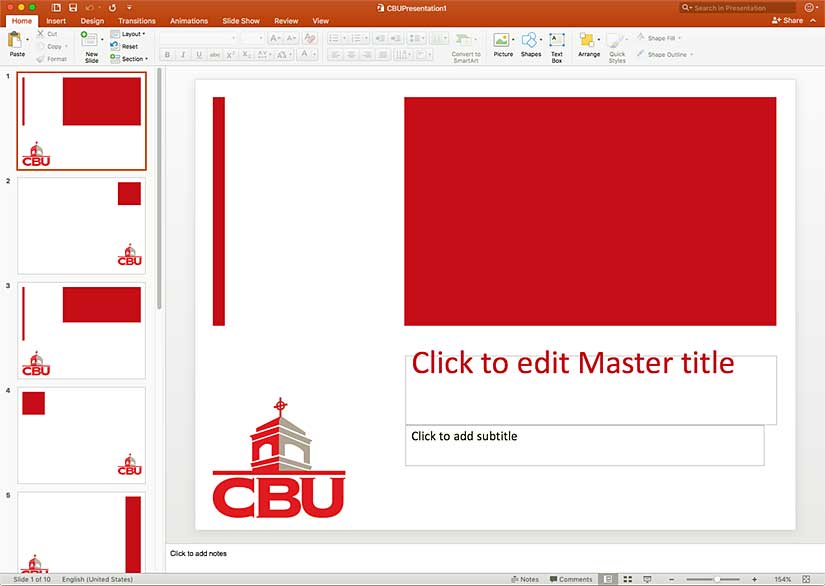Click the Undo arrow in title bar
Screen dimensions: 825x586
coord(89,7)
